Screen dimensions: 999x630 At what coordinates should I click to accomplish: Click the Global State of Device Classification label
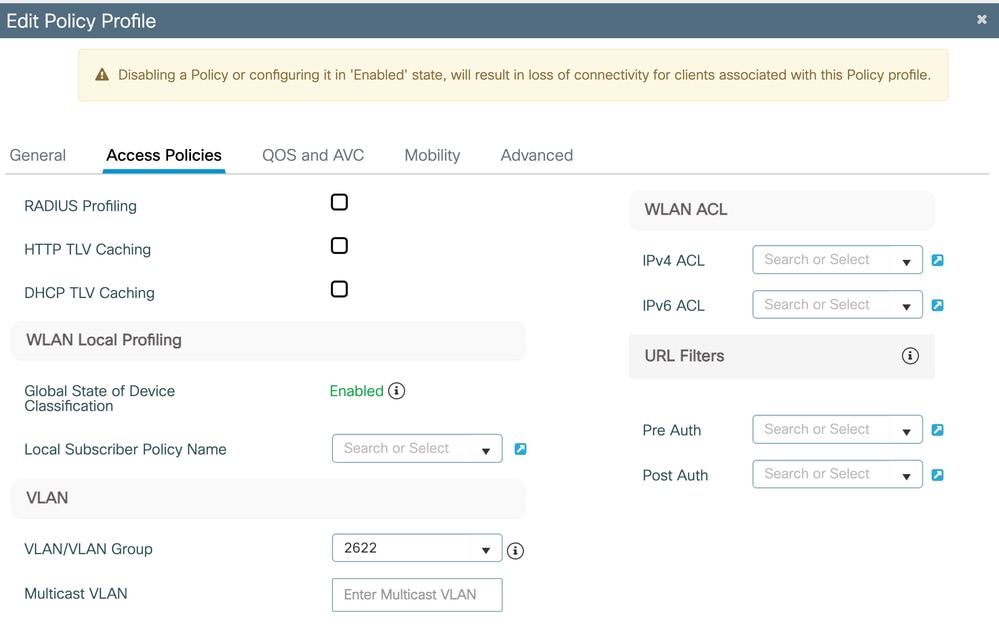click(x=99, y=399)
